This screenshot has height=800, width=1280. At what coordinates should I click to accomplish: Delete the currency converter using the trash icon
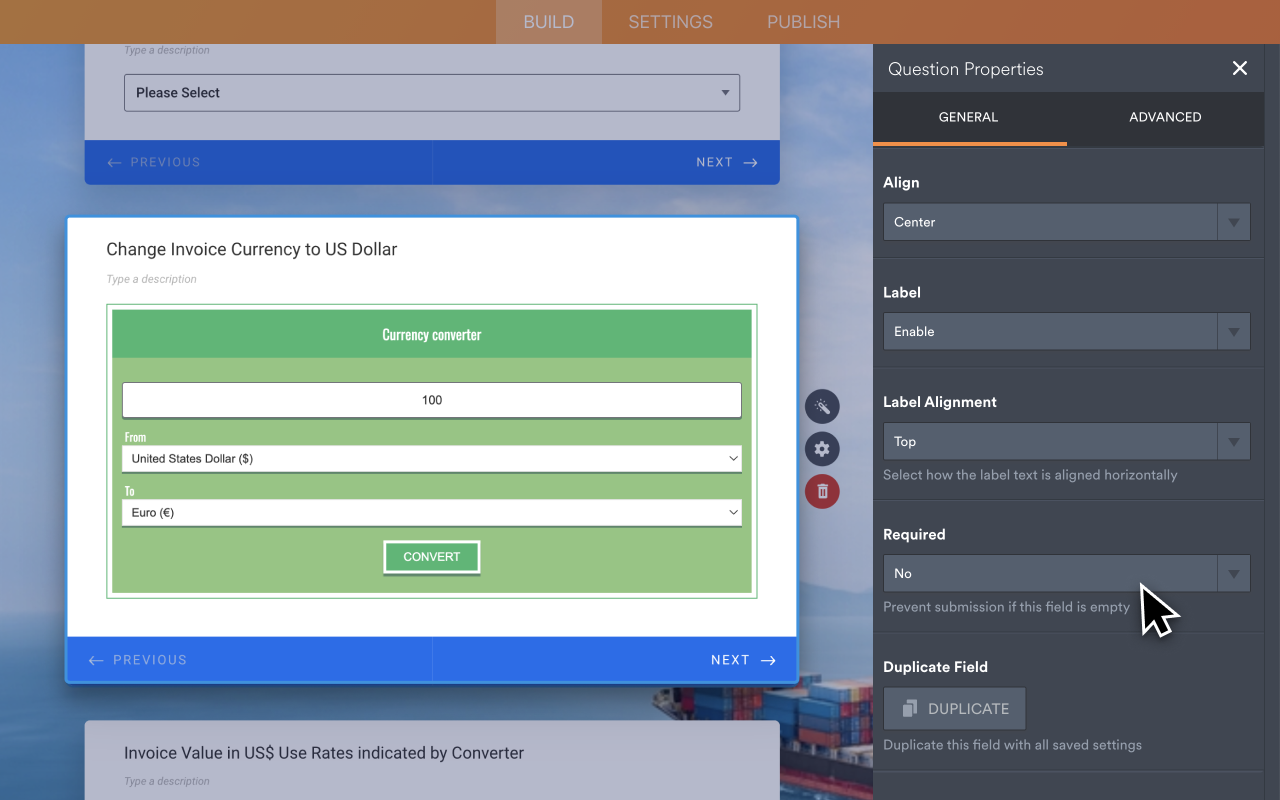coord(822,491)
